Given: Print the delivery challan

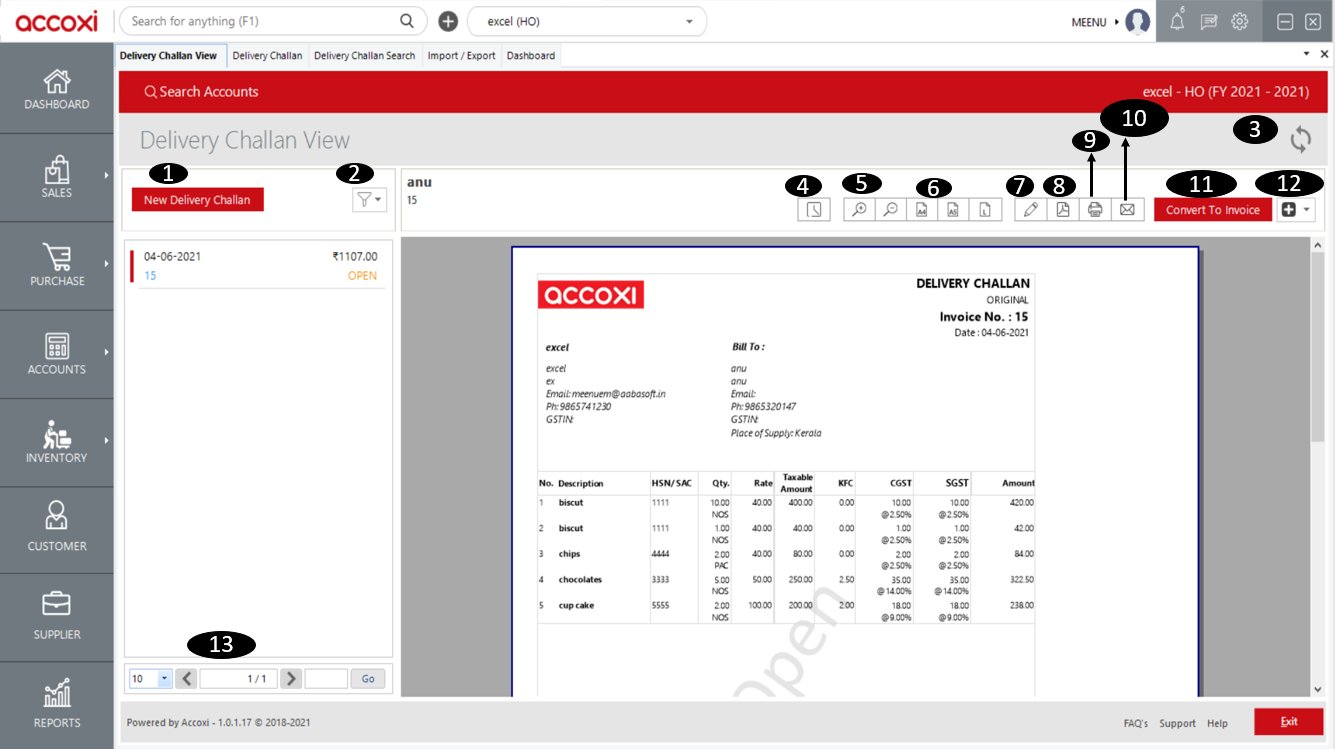Looking at the screenshot, I should (1095, 209).
